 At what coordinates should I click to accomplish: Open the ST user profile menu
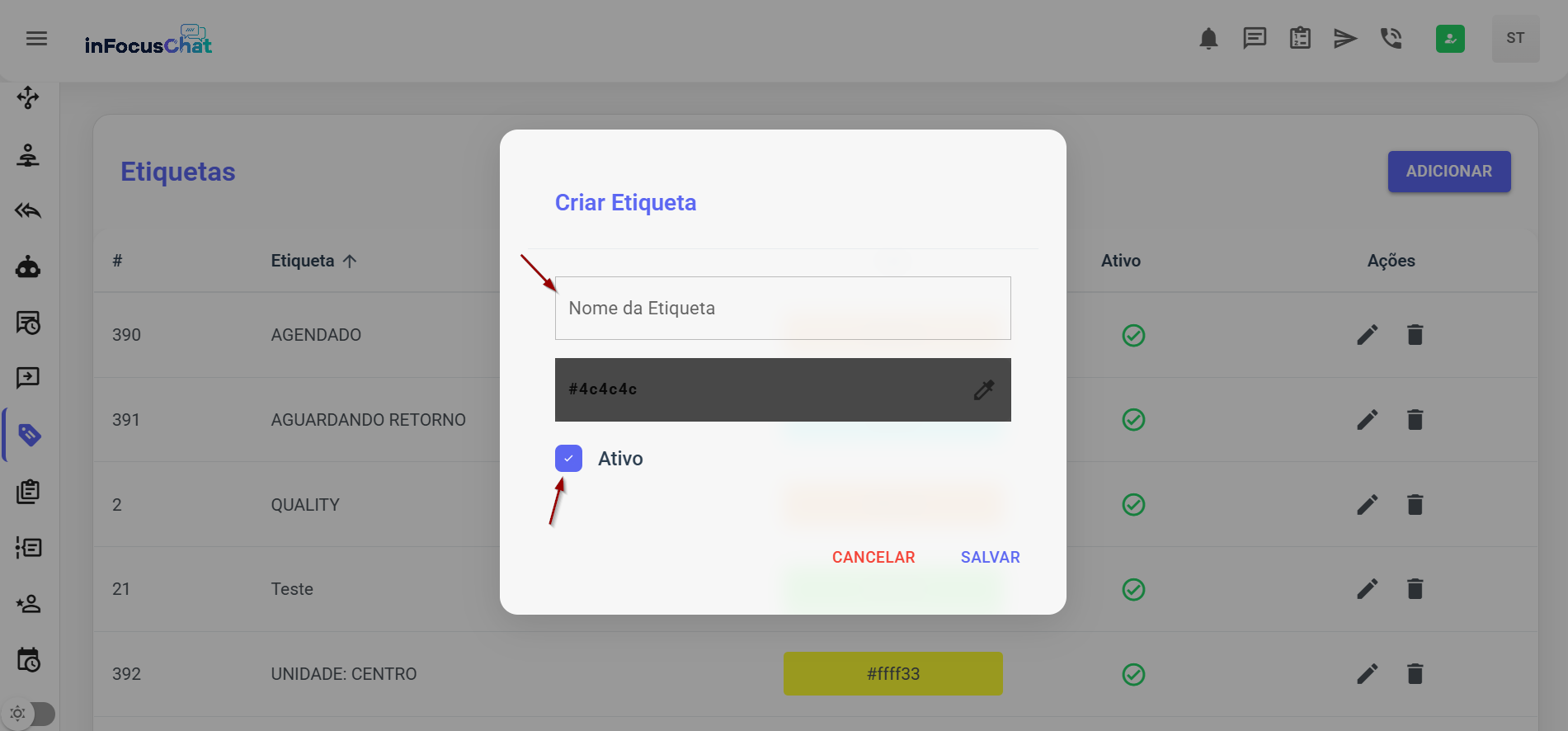1515,39
